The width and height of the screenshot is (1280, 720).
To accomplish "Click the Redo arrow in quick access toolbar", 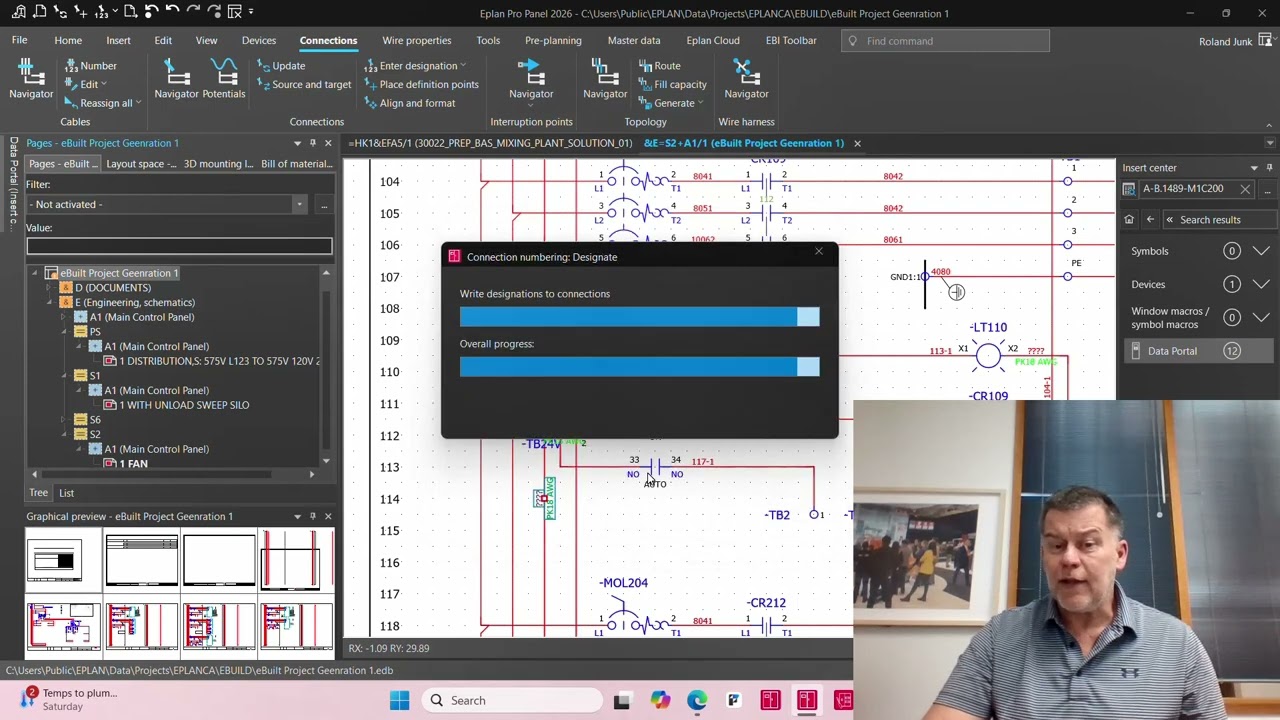I will click(194, 12).
